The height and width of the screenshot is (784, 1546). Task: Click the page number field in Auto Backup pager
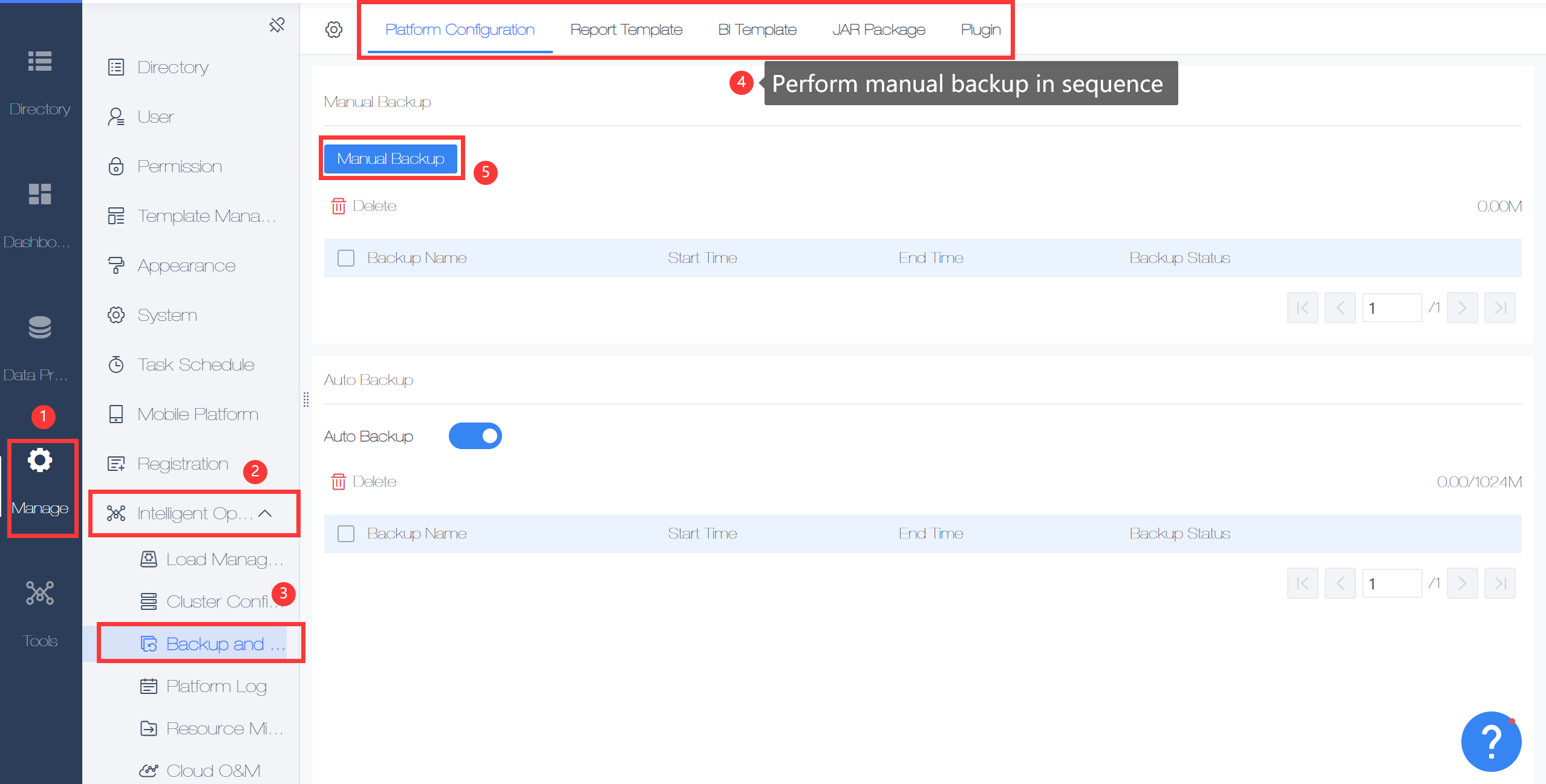[x=1392, y=583]
